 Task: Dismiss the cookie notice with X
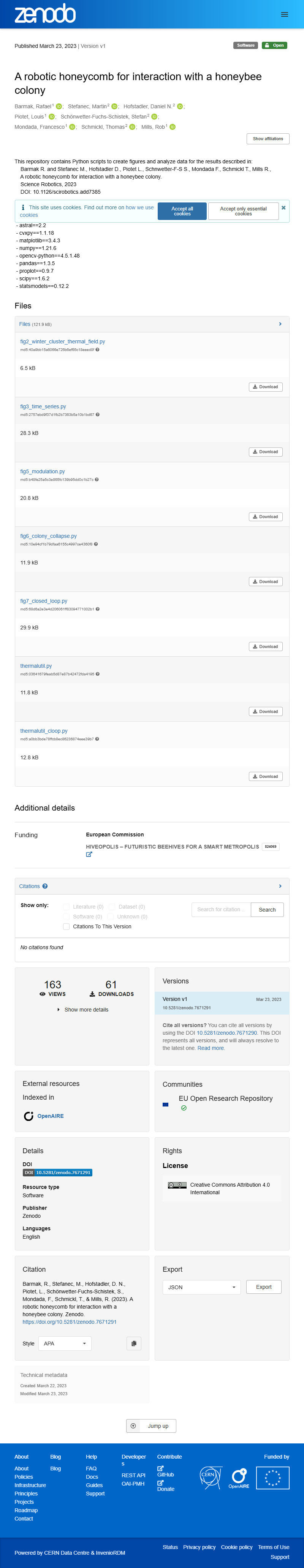coord(283,207)
